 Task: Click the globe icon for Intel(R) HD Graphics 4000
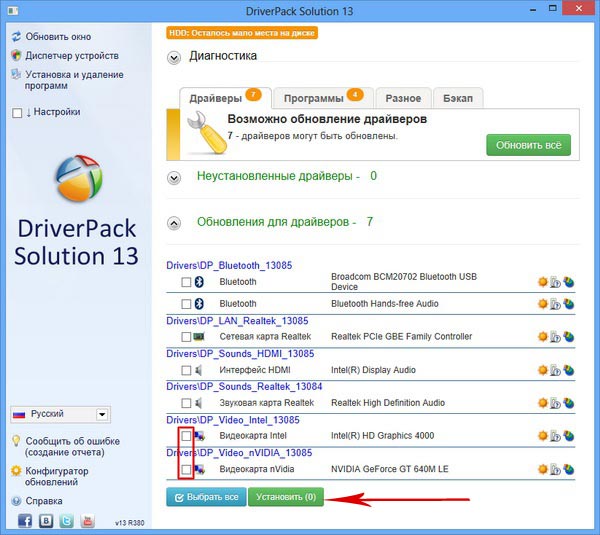coord(569,435)
